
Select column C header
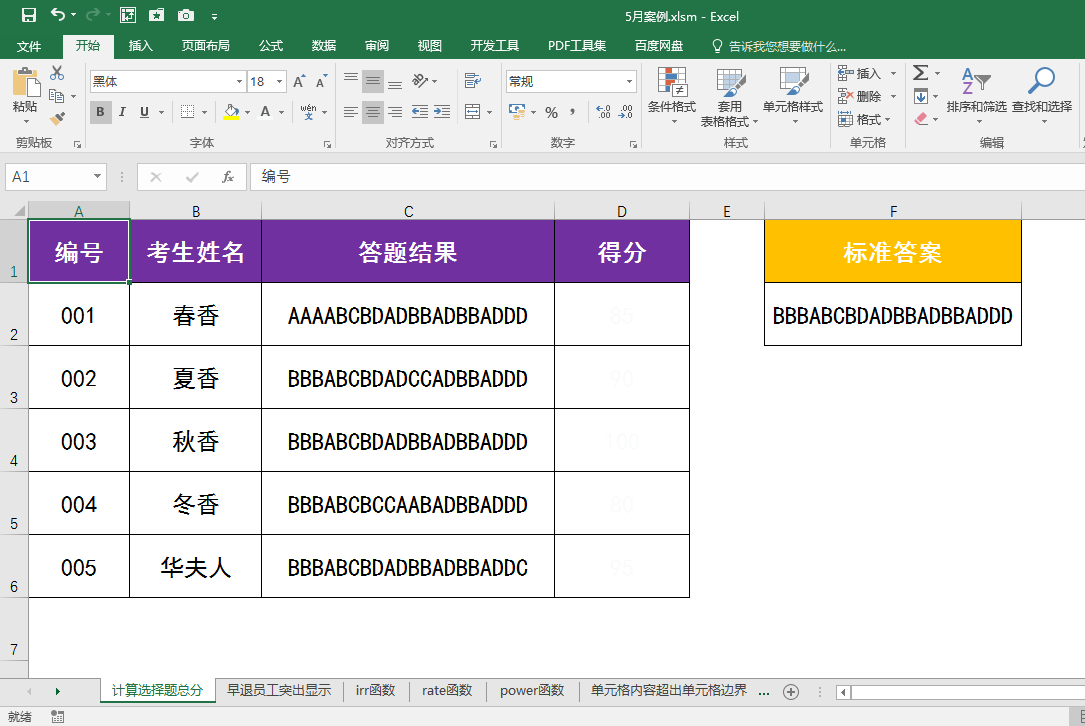pos(408,211)
